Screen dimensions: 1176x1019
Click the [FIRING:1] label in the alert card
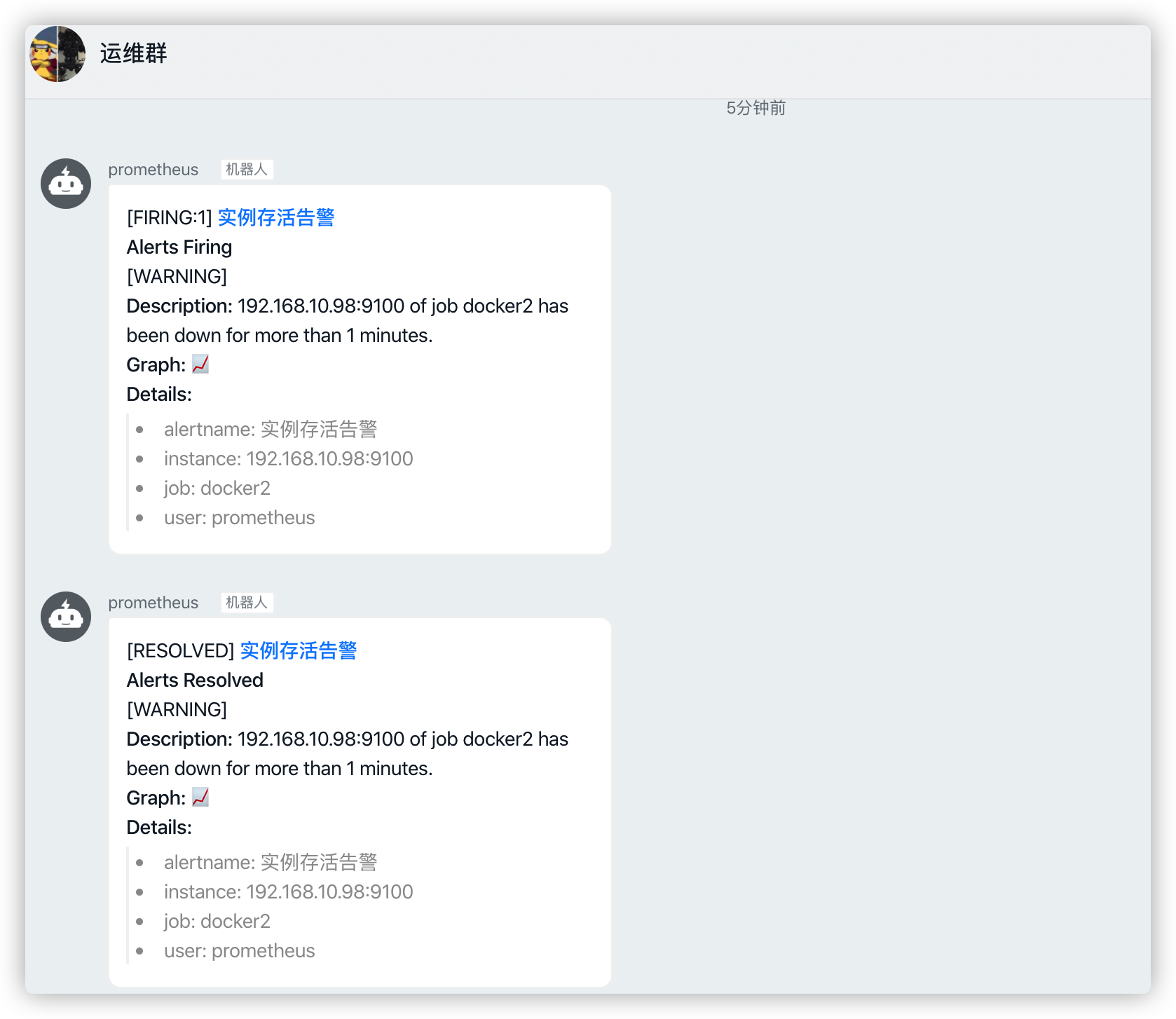point(168,218)
